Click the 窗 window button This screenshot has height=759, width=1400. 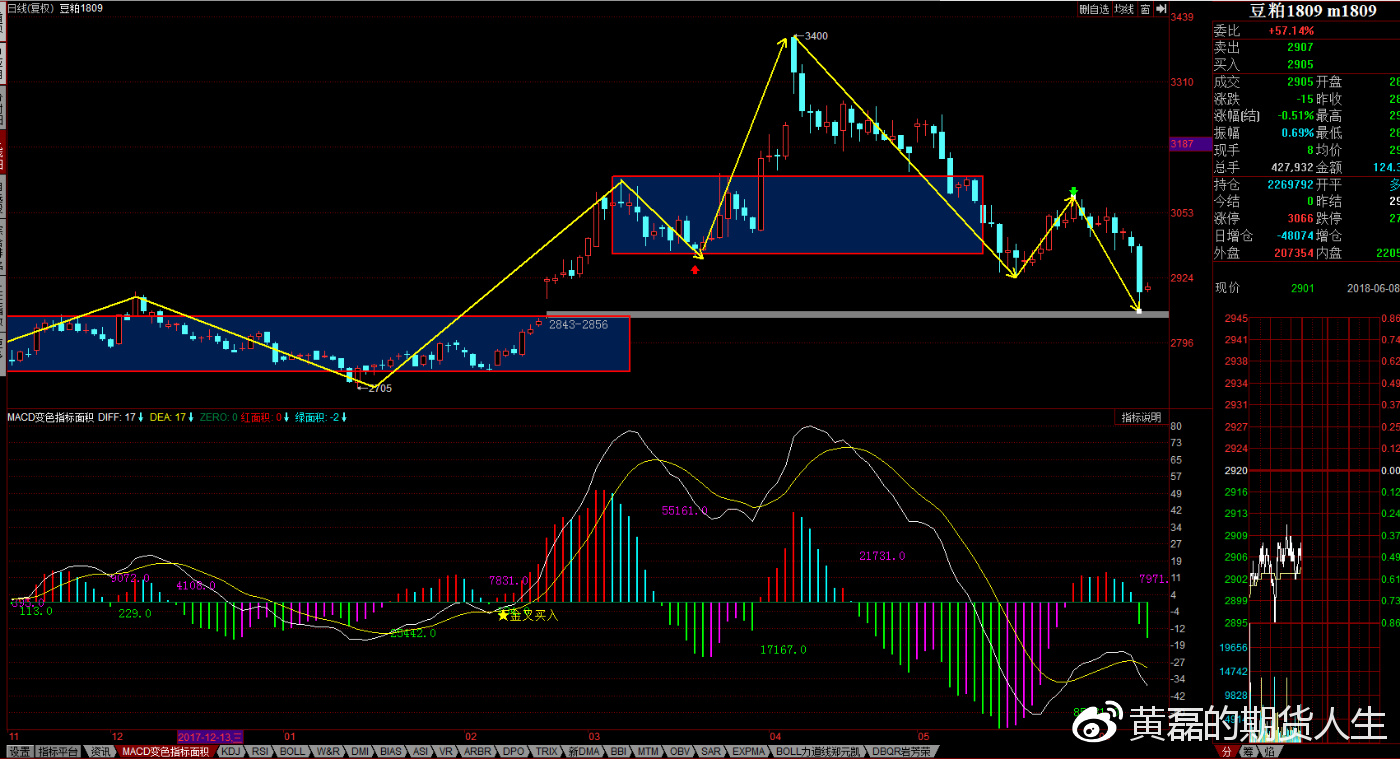click(x=1145, y=9)
